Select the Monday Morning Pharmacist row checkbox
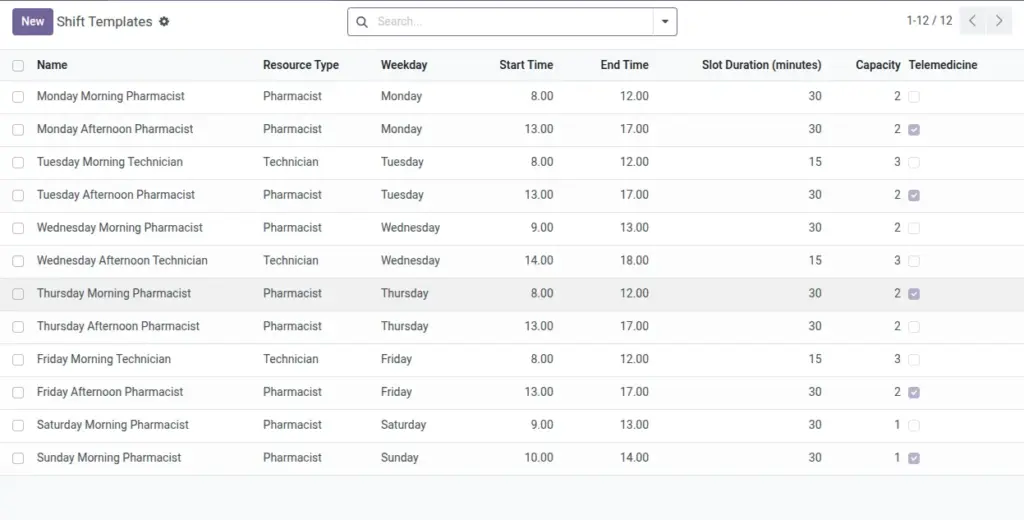1024x520 pixels. [18, 97]
